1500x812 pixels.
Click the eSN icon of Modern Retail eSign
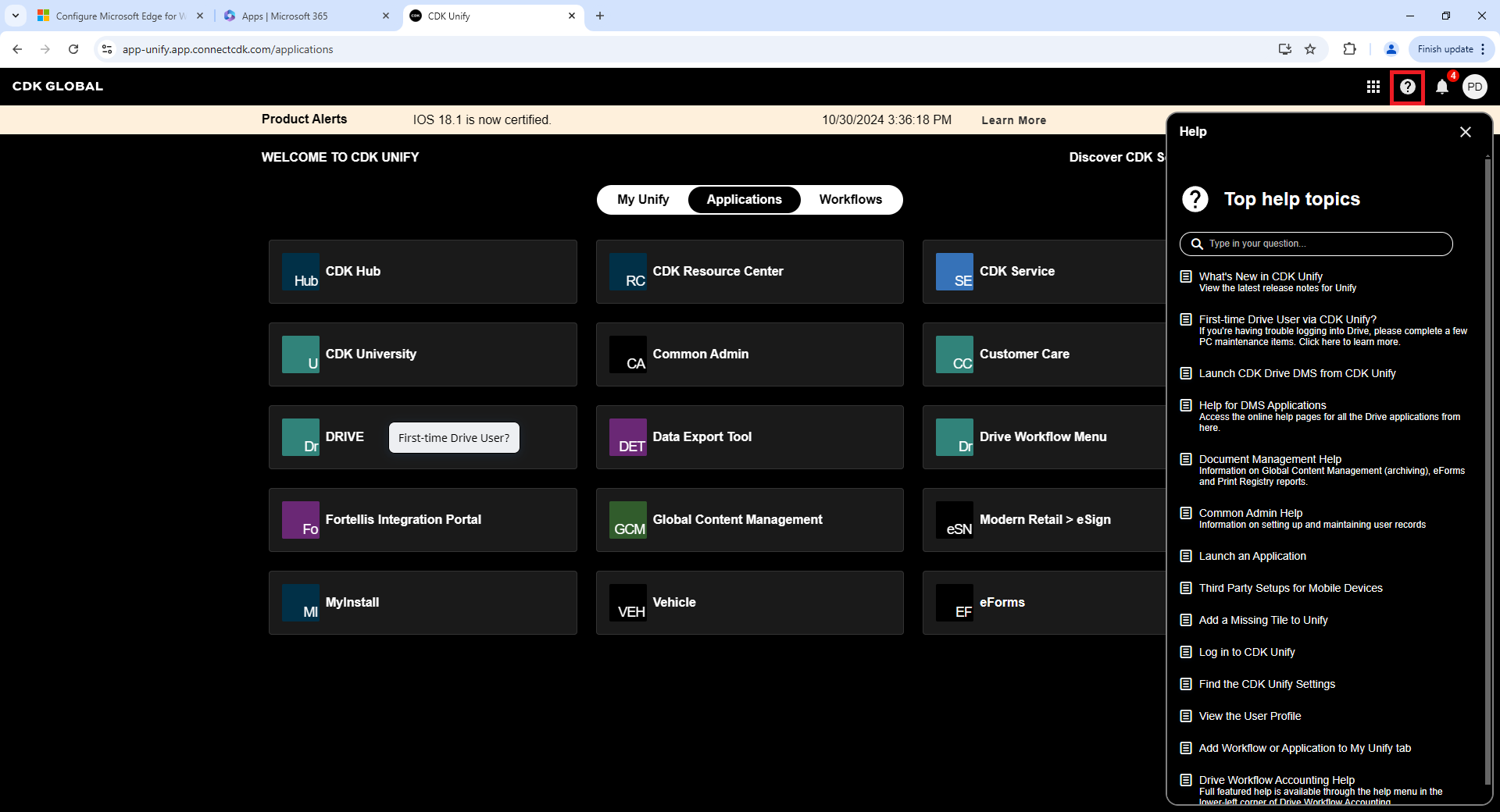(955, 520)
